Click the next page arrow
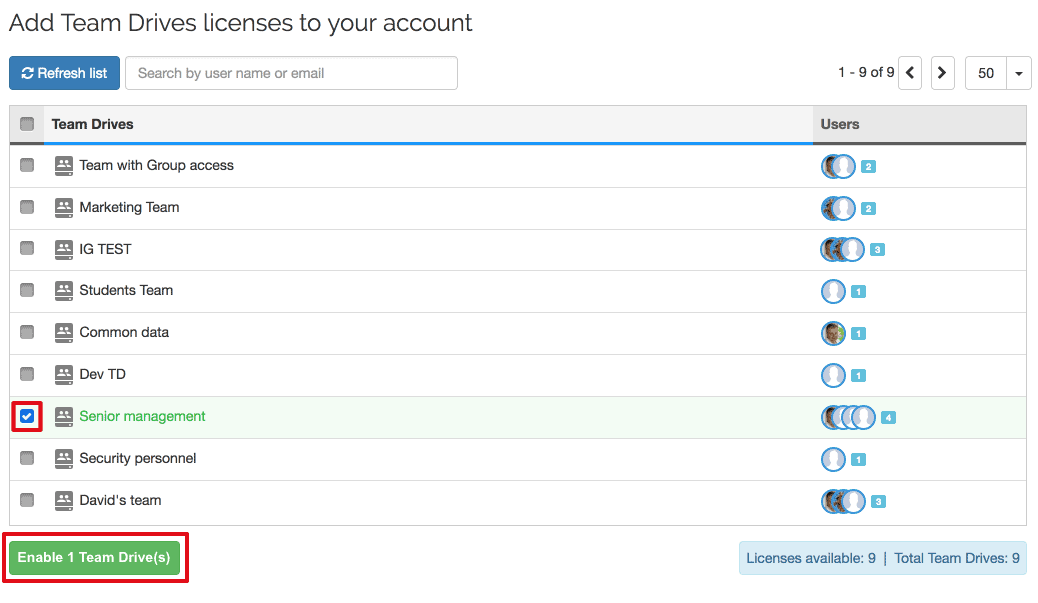This screenshot has width=1038, height=603. click(x=942, y=72)
